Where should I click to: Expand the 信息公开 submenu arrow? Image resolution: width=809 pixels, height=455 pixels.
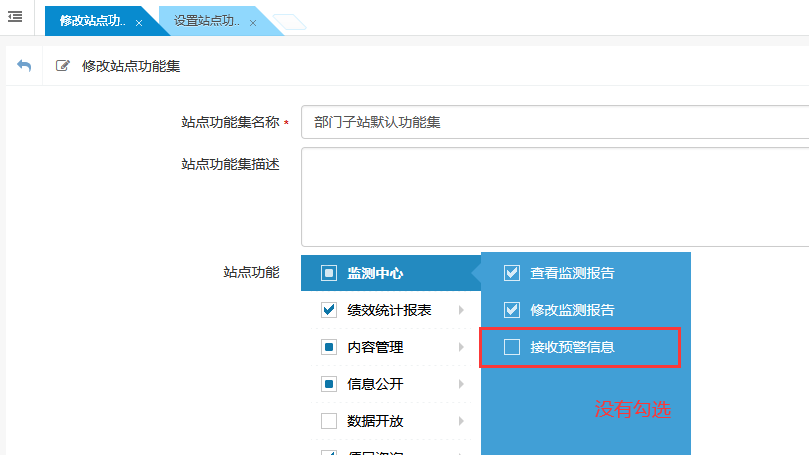click(461, 384)
